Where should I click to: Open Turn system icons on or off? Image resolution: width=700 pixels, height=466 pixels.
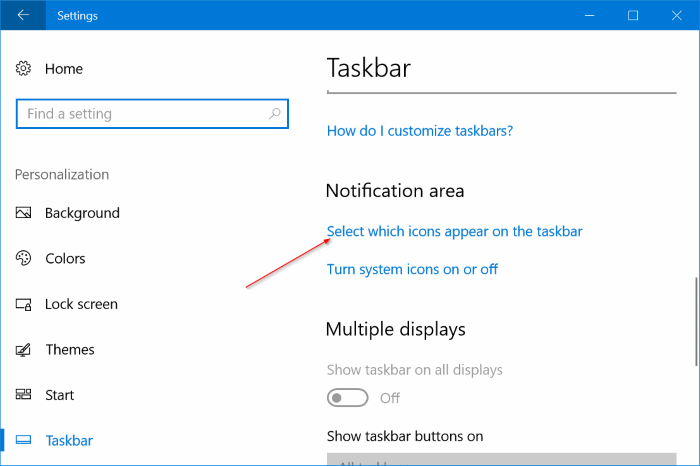pos(412,269)
